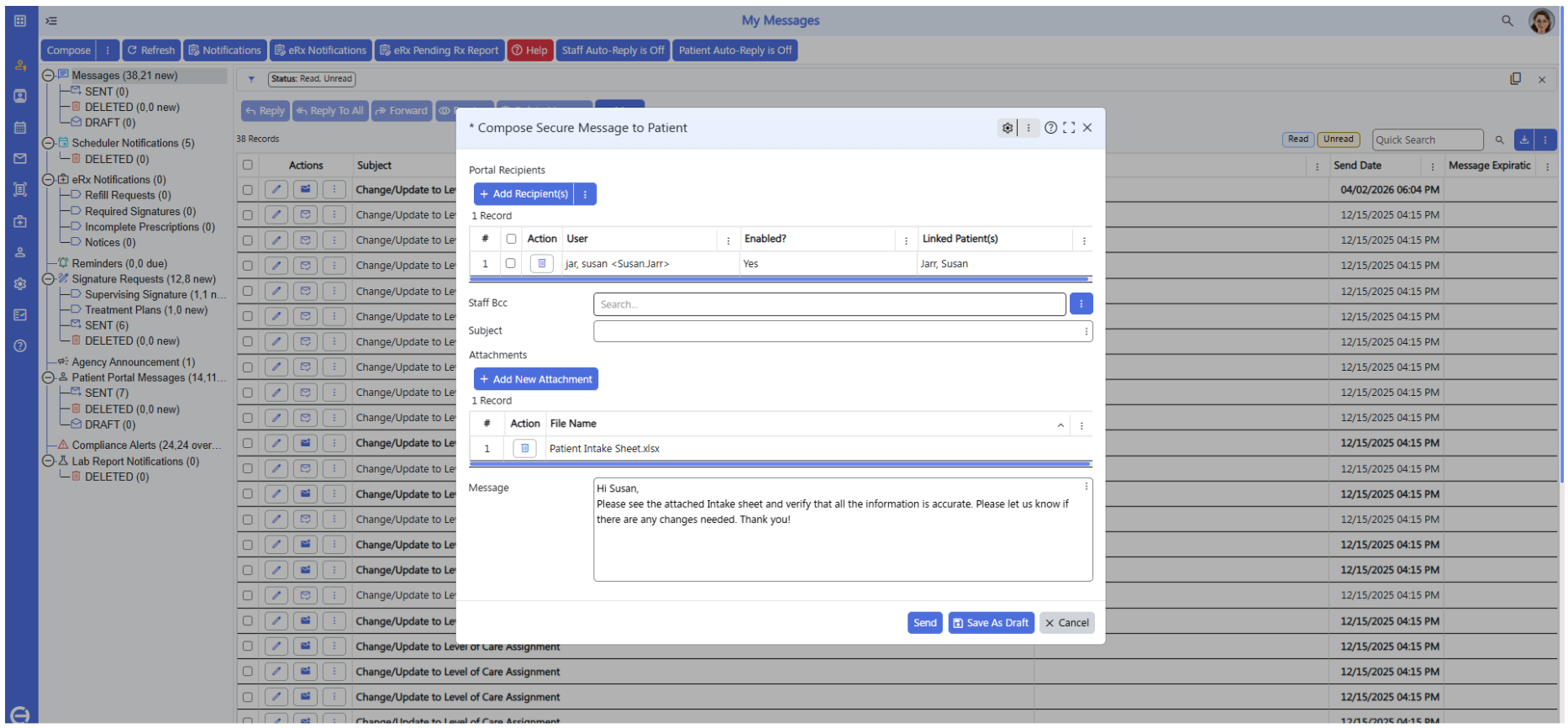Open the Message field kebab menu
Viewport: 1568px width, 728px height.
pos(1087,487)
